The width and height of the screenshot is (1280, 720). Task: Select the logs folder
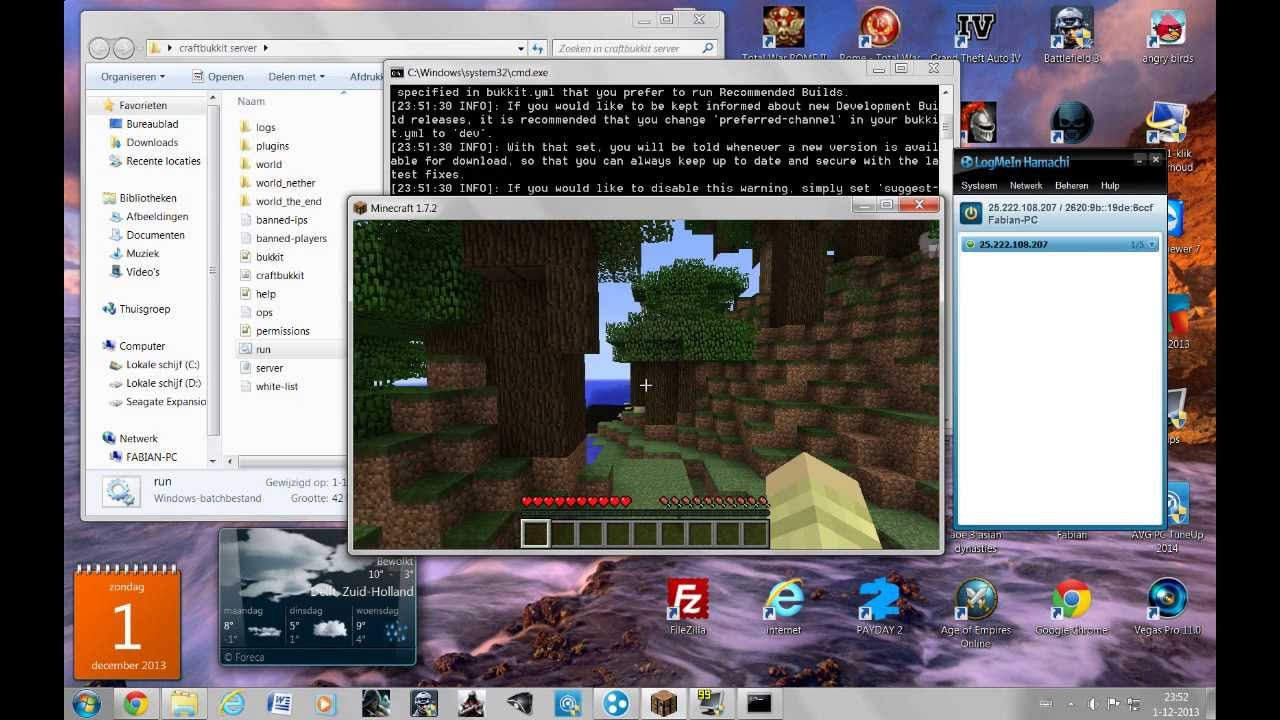click(x=265, y=127)
